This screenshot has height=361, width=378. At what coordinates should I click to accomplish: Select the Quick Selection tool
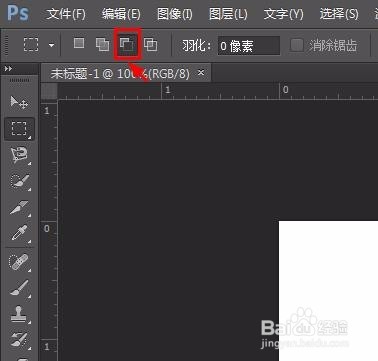click(19, 181)
